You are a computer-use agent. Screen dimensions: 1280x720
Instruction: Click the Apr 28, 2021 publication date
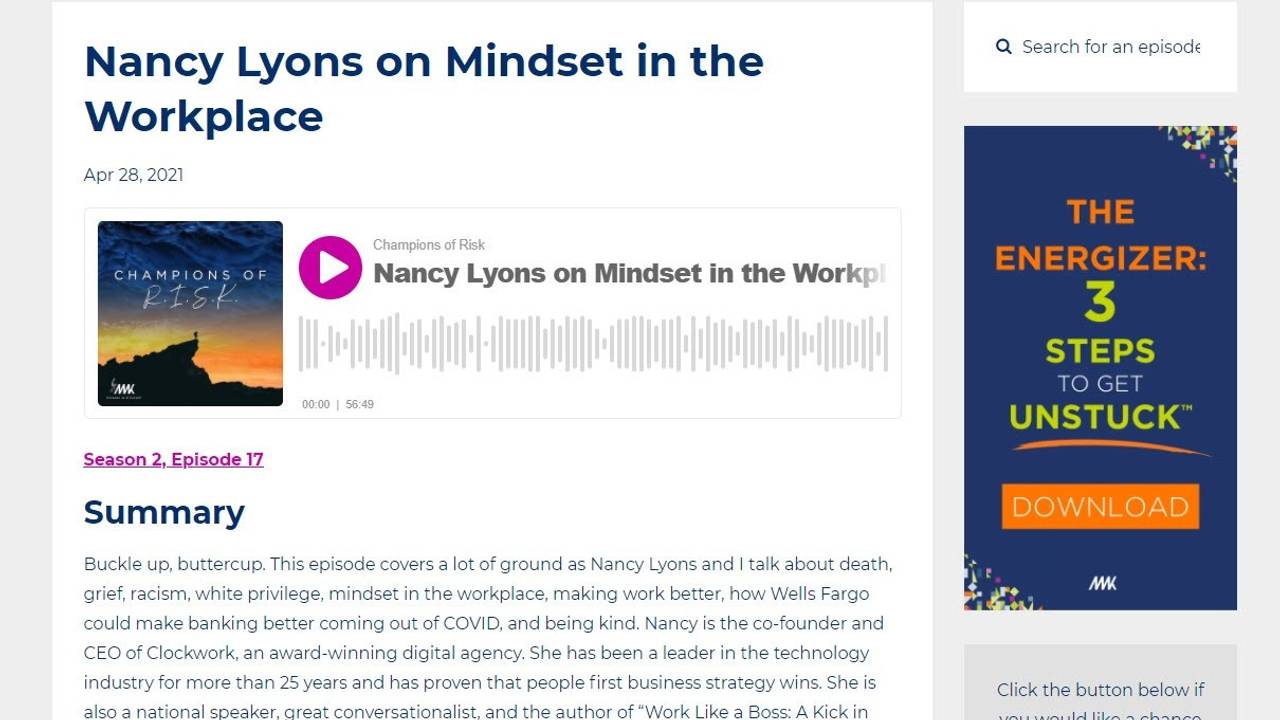pyautogui.click(x=133, y=175)
